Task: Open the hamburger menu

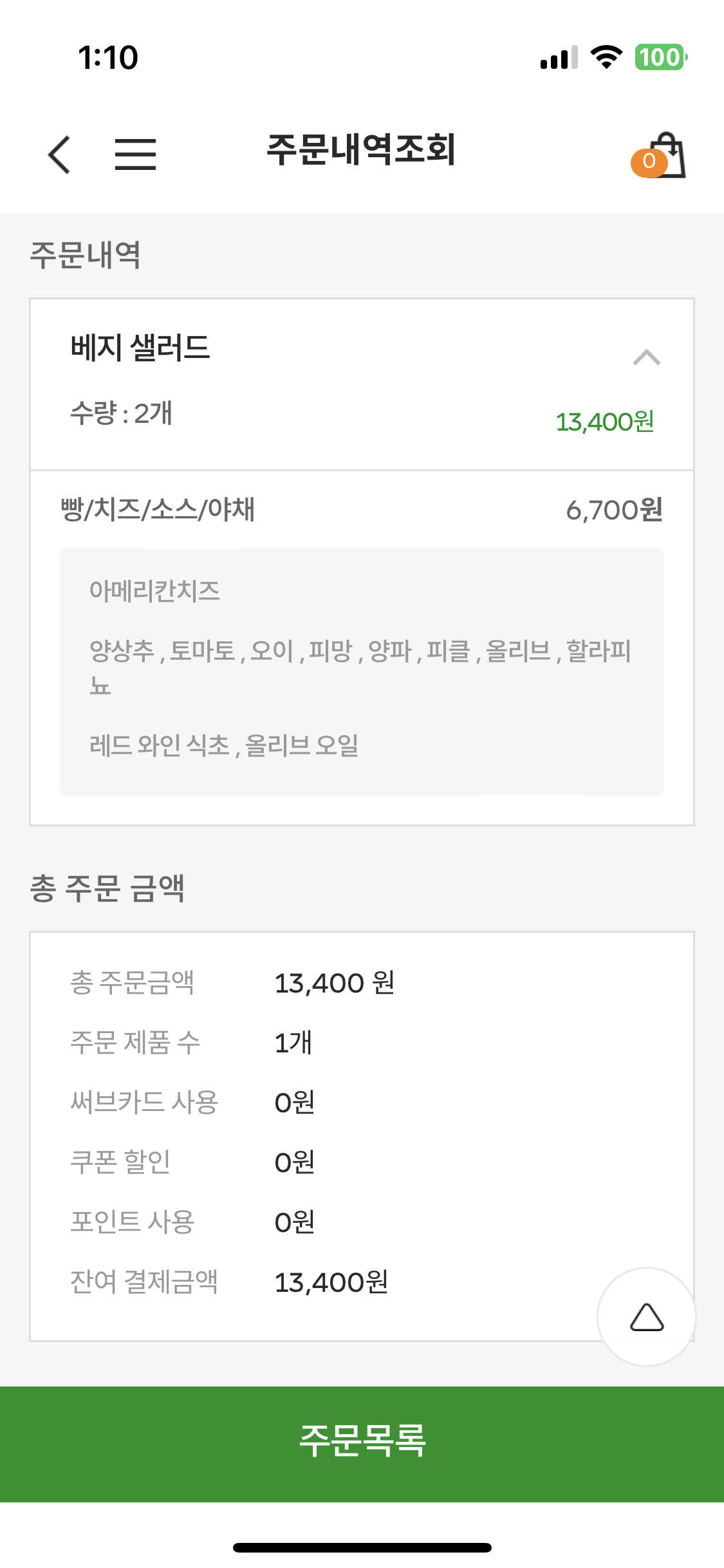Action: [x=135, y=154]
